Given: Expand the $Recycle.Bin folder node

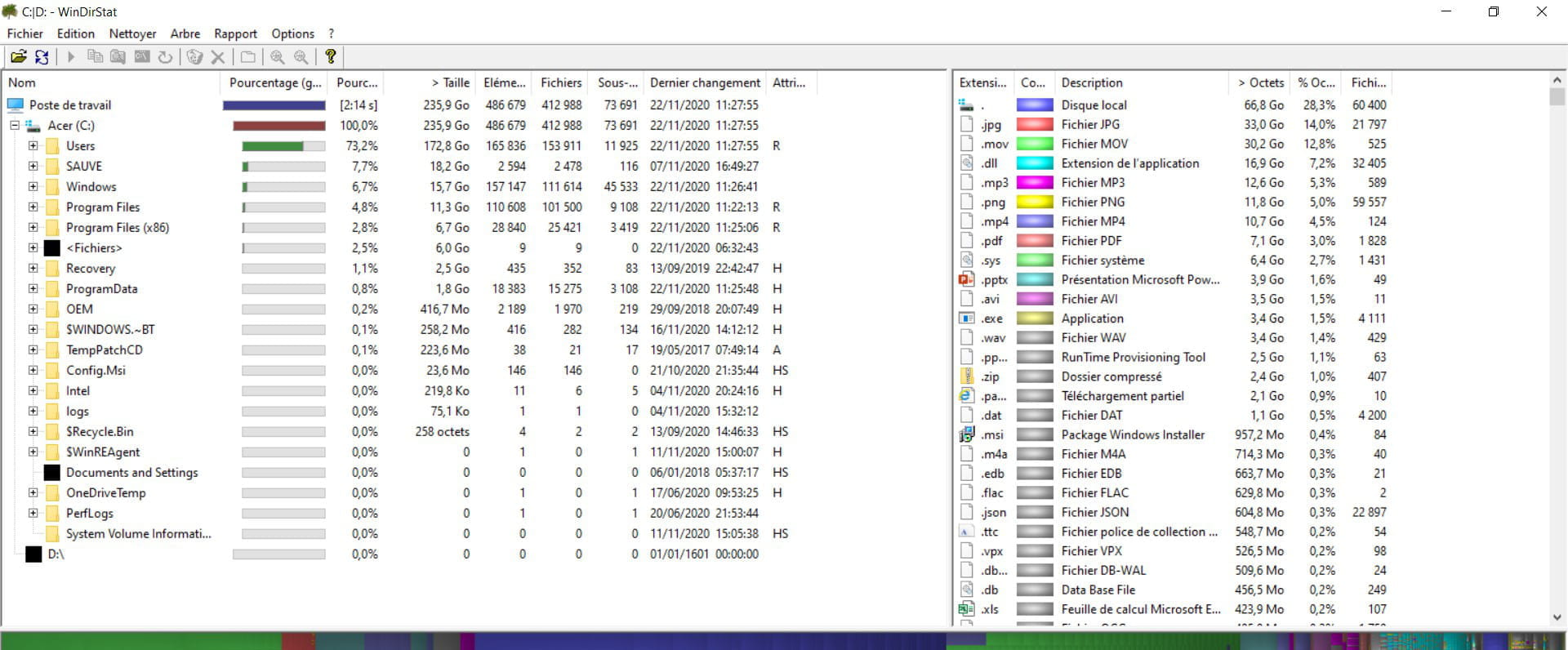Looking at the screenshot, I should [x=33, y=431].
